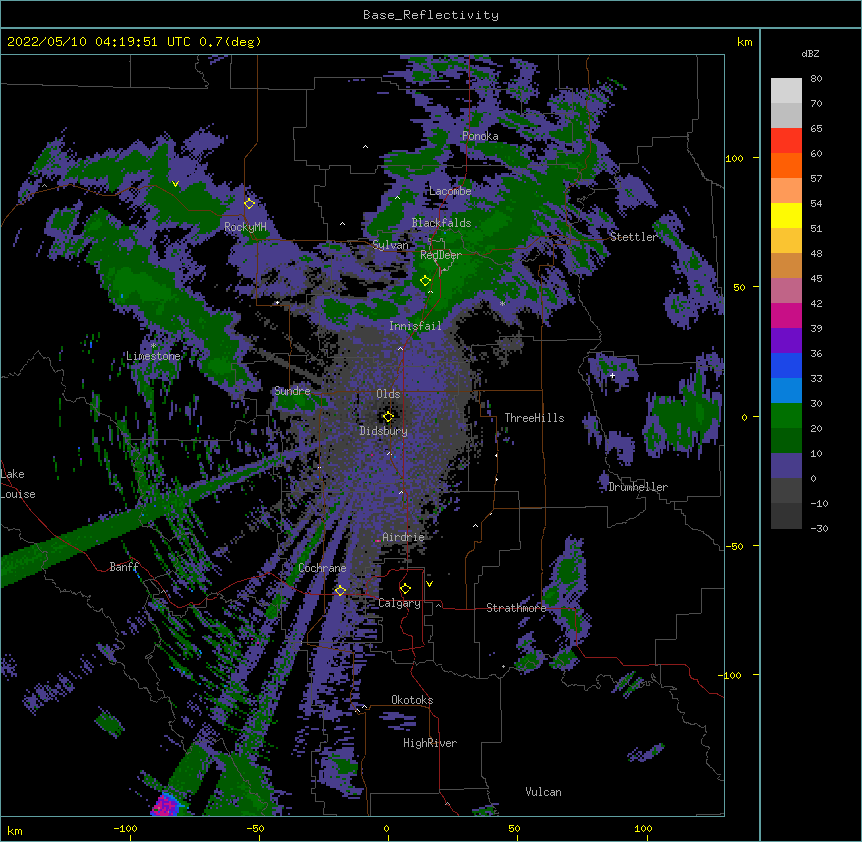Click the Lacombe city label
This screenshot has height=842, width=862.
click(x=450, y=191)
